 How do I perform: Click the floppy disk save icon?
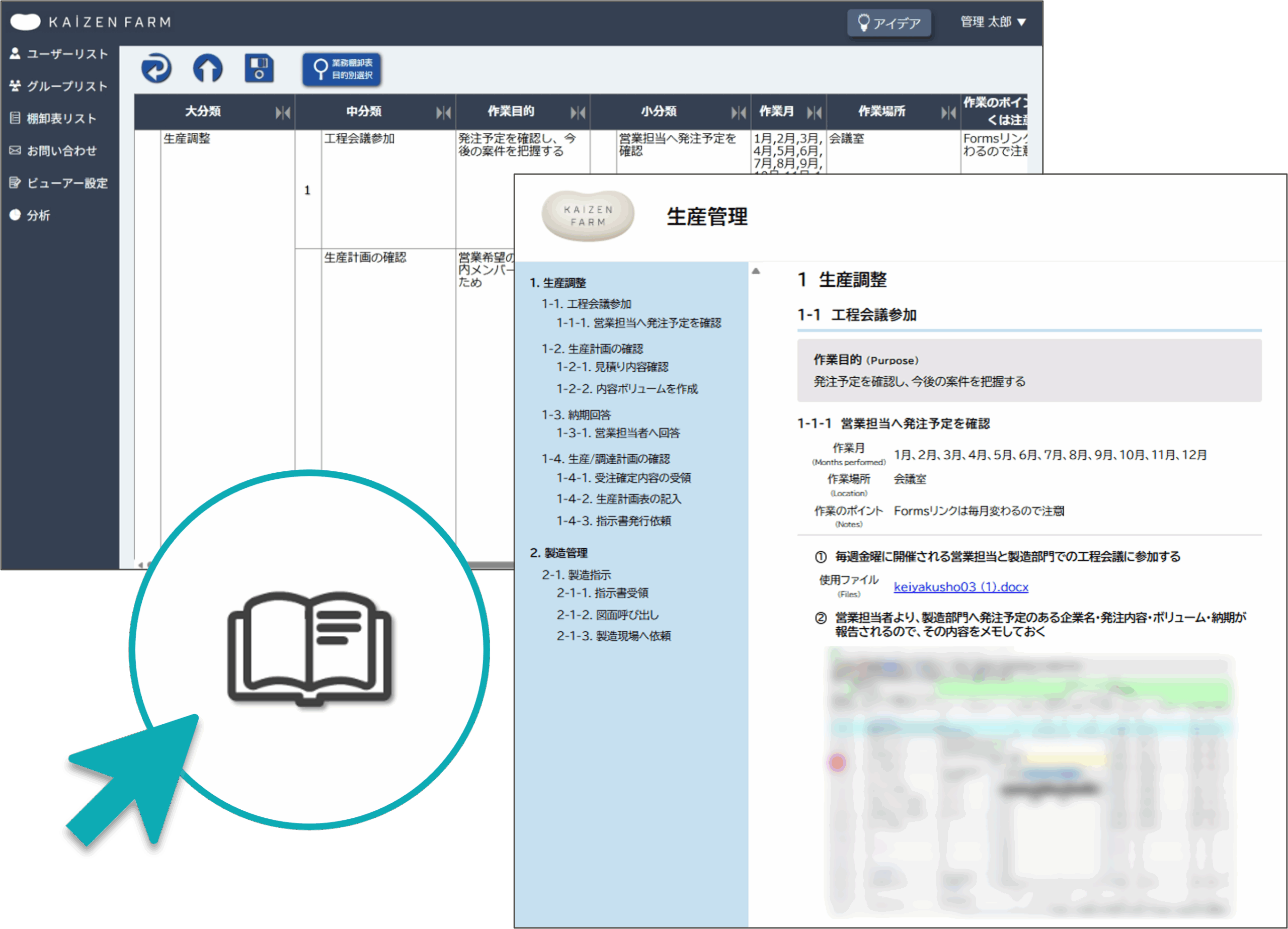coord(259,69)
